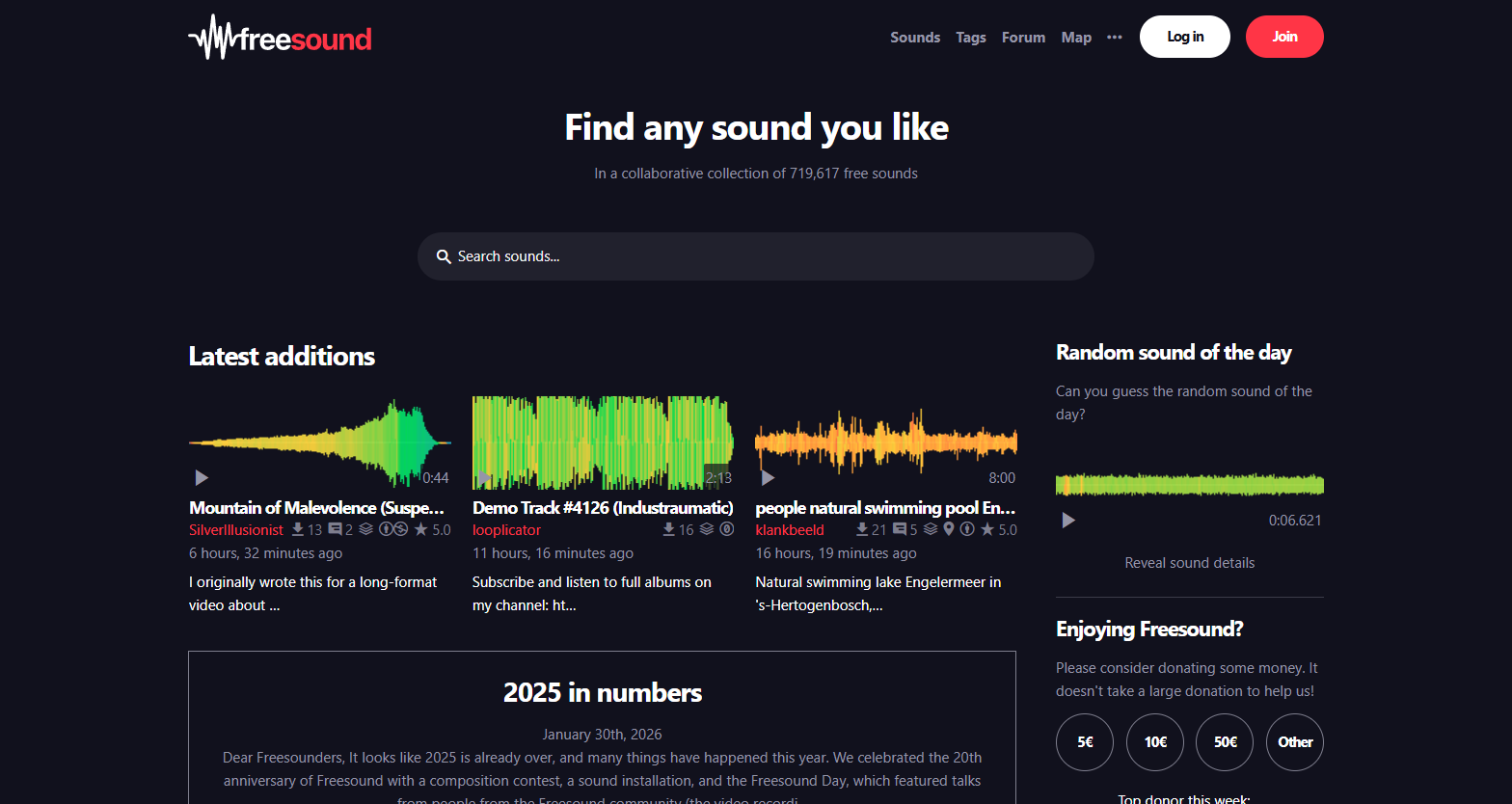The image size is (1512, 804).
Task: Open Mountain of Malevolence sound title
Action: [x=316, y=508]
